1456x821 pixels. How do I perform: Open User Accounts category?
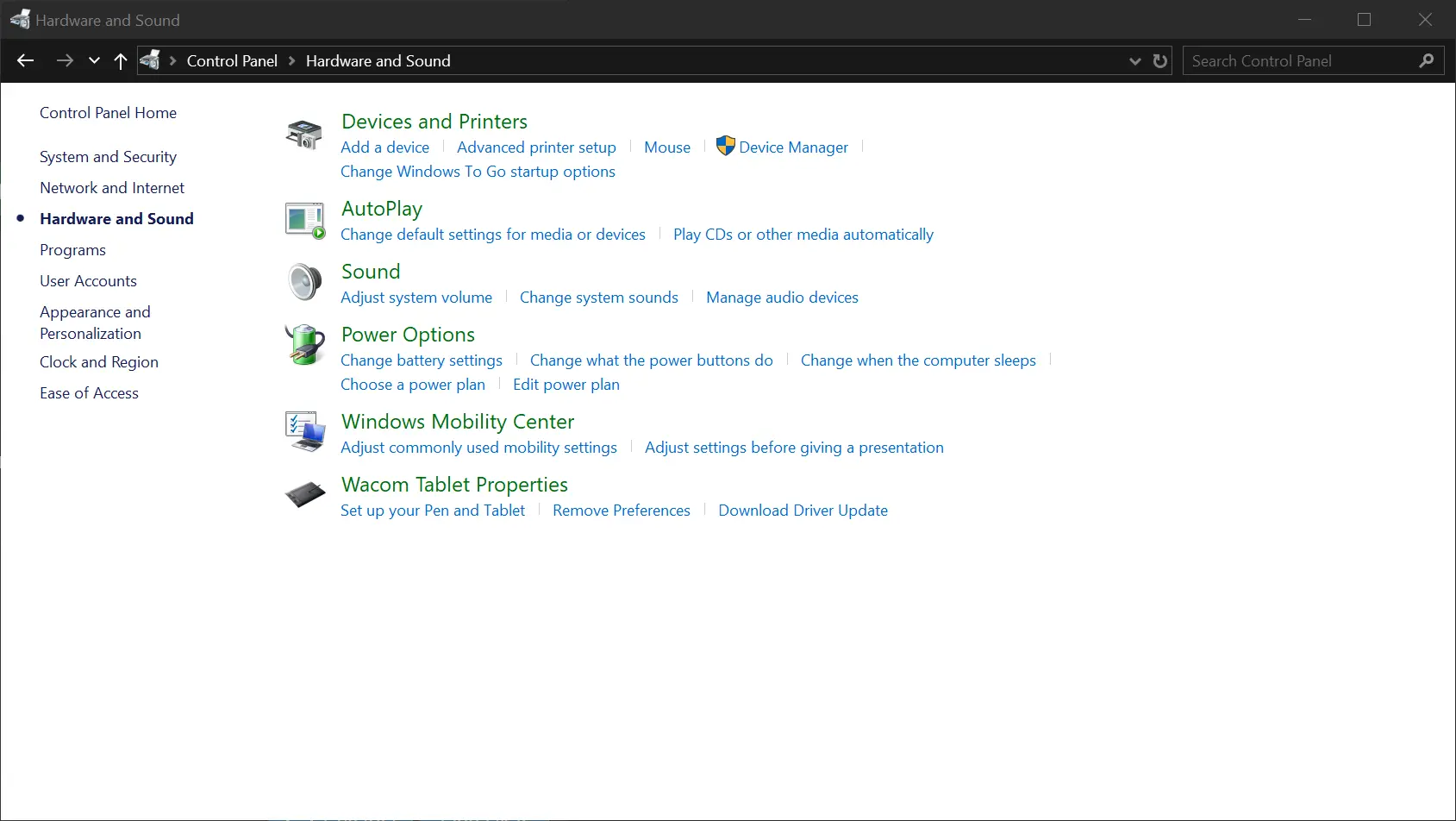pos(88,281)
